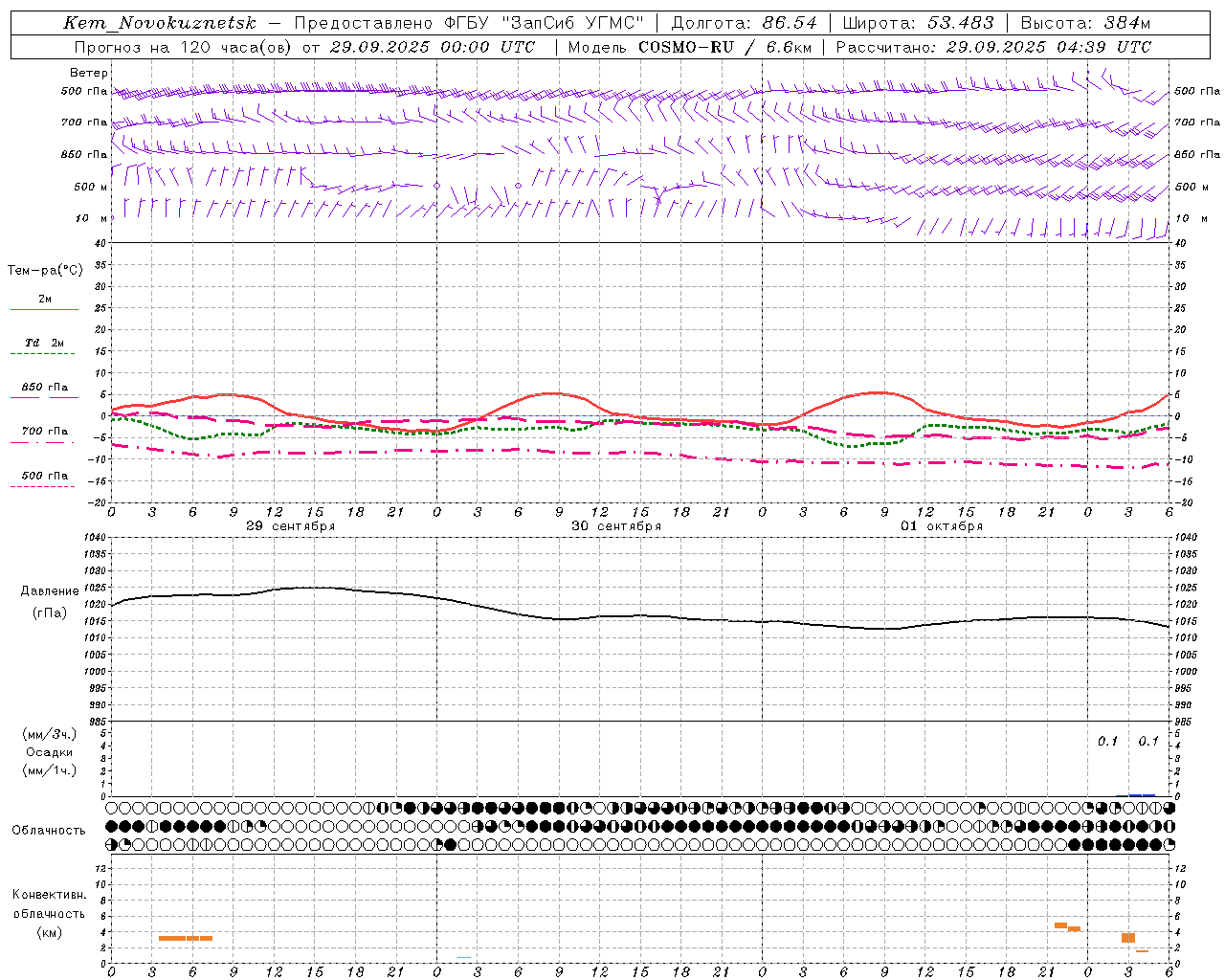Image resolution: width=1225 pixels, height=980 pixels.
Task: Click the Ветер panel label
Action: coord(89,73)
